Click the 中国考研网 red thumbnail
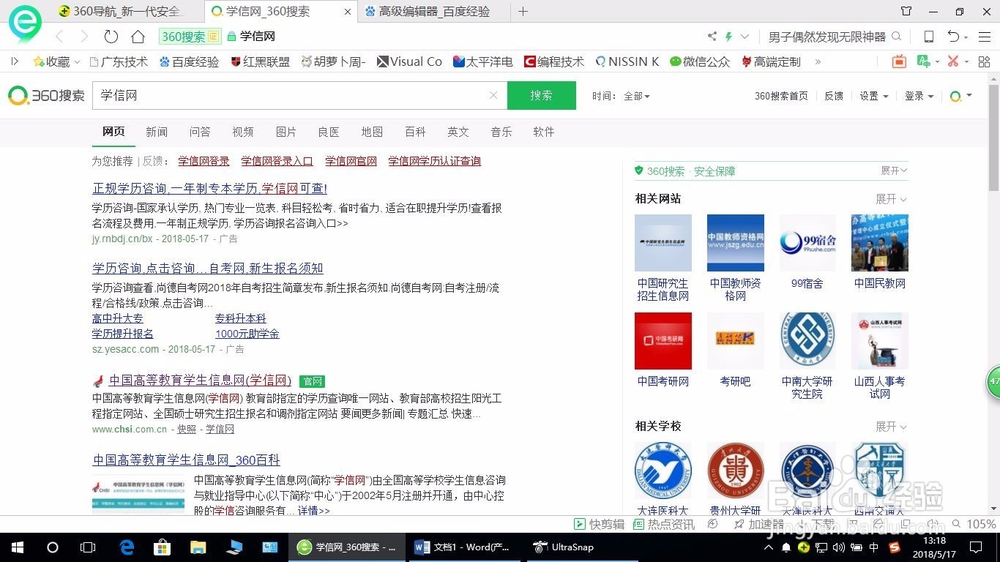 tap(663, 341)
